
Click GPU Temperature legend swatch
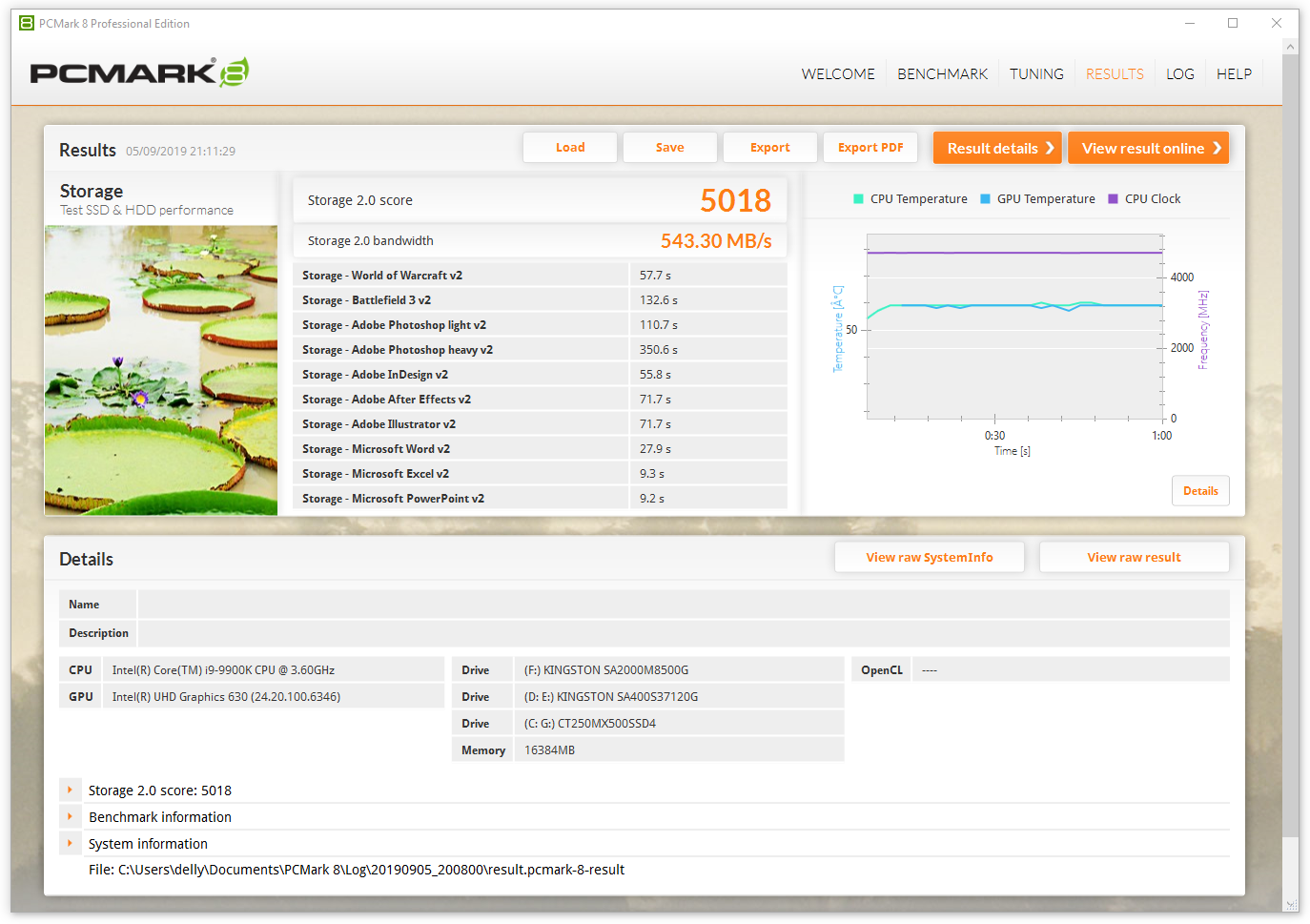pyautogui.click(x=986, y=199)
